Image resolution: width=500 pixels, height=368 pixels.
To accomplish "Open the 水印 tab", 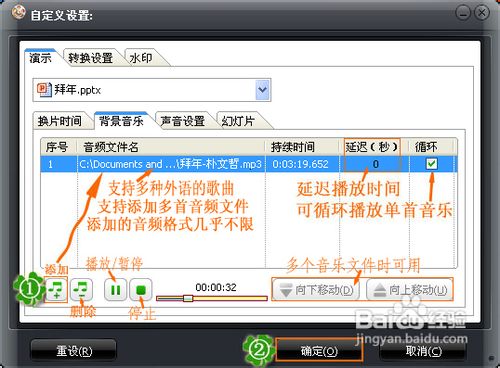I will pos(141,58).
